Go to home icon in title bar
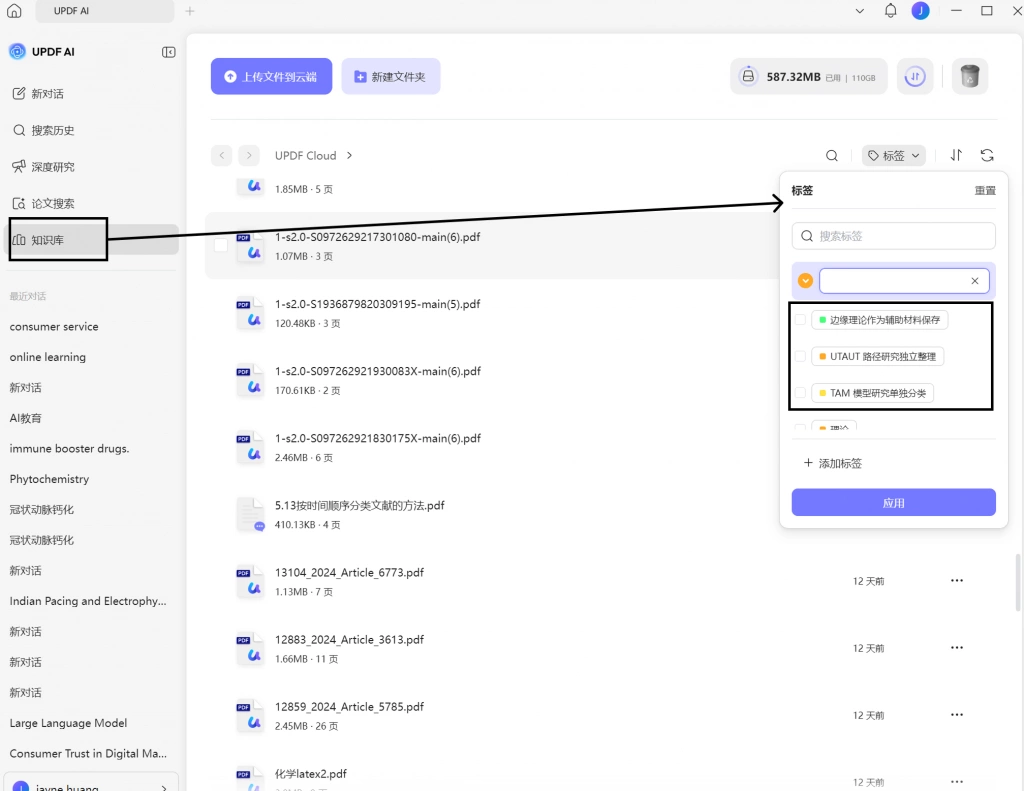Viewport: 1024px width, 791px height. click(x=14, y=10)
